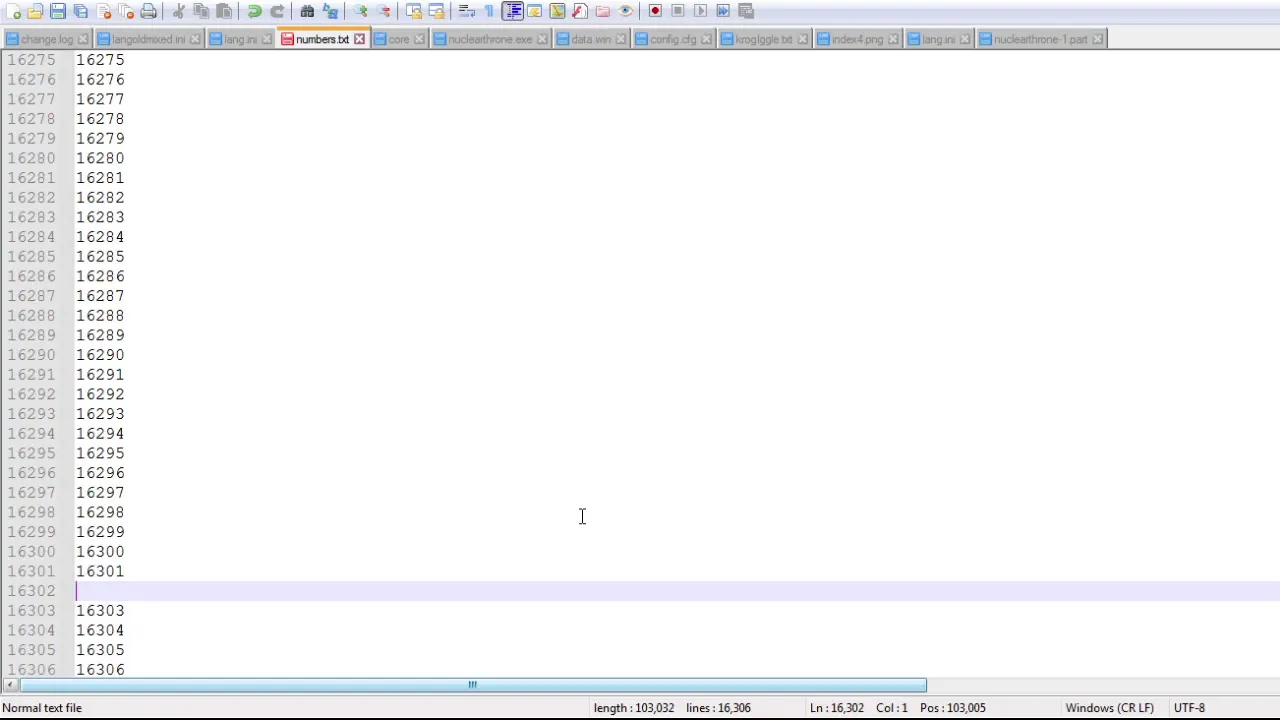Create a new document with New icon

[x=13, y=11]
